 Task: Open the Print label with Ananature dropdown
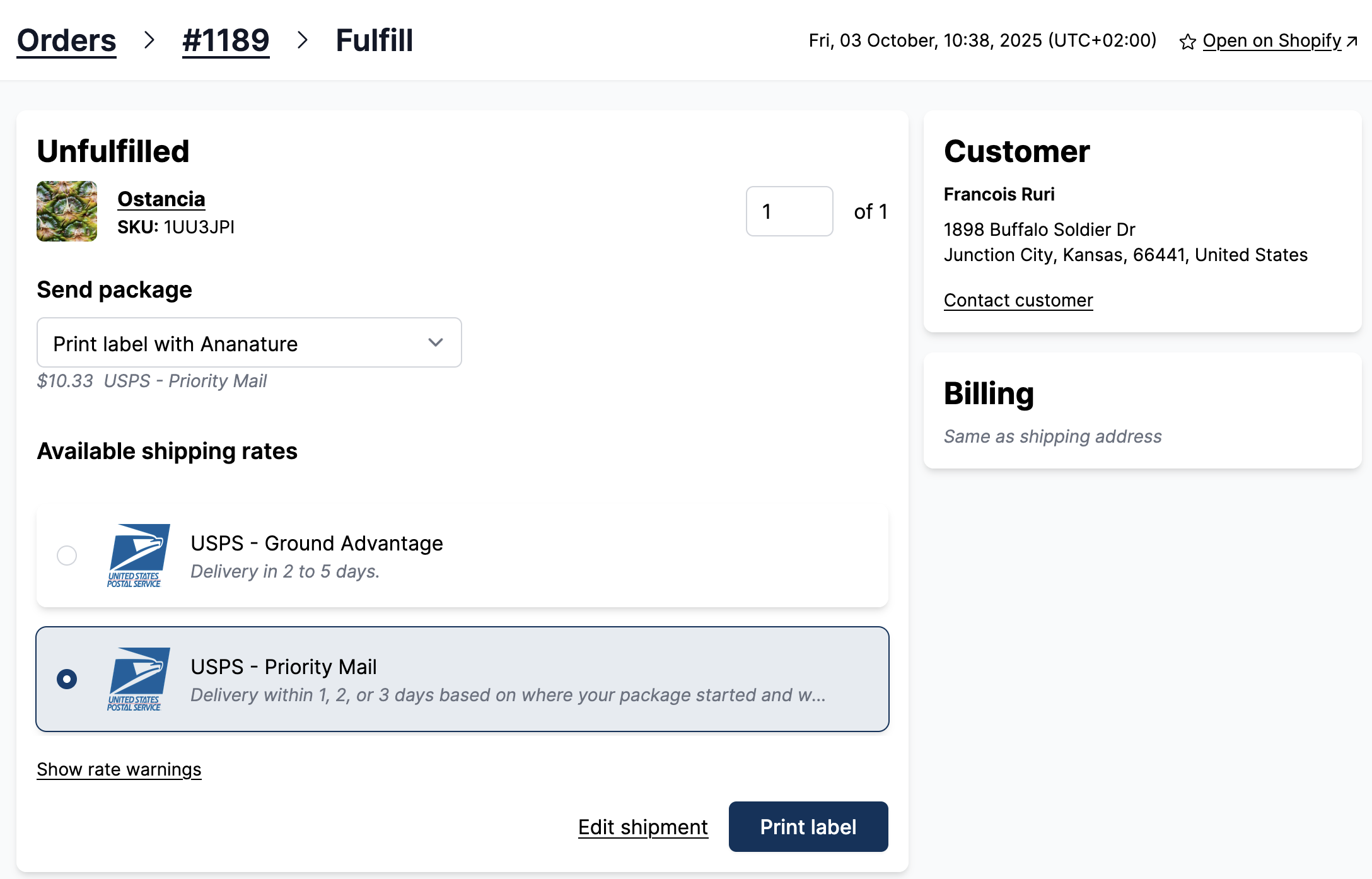pos(249,342)
